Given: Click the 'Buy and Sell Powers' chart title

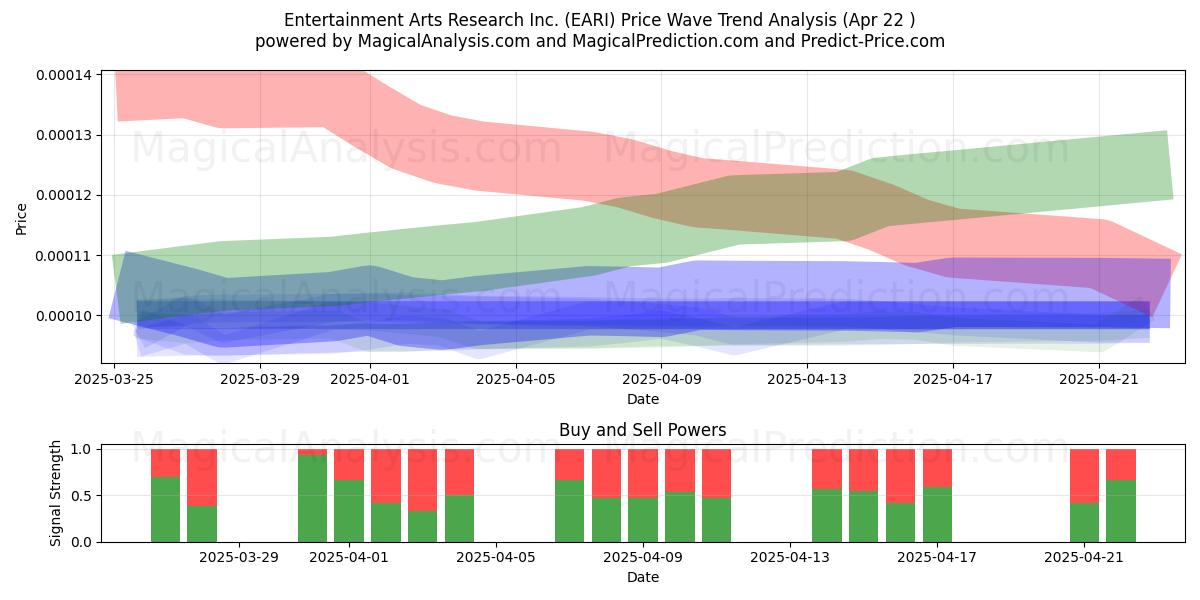Looking at the screenshot, I should click(x=643, y=430).
